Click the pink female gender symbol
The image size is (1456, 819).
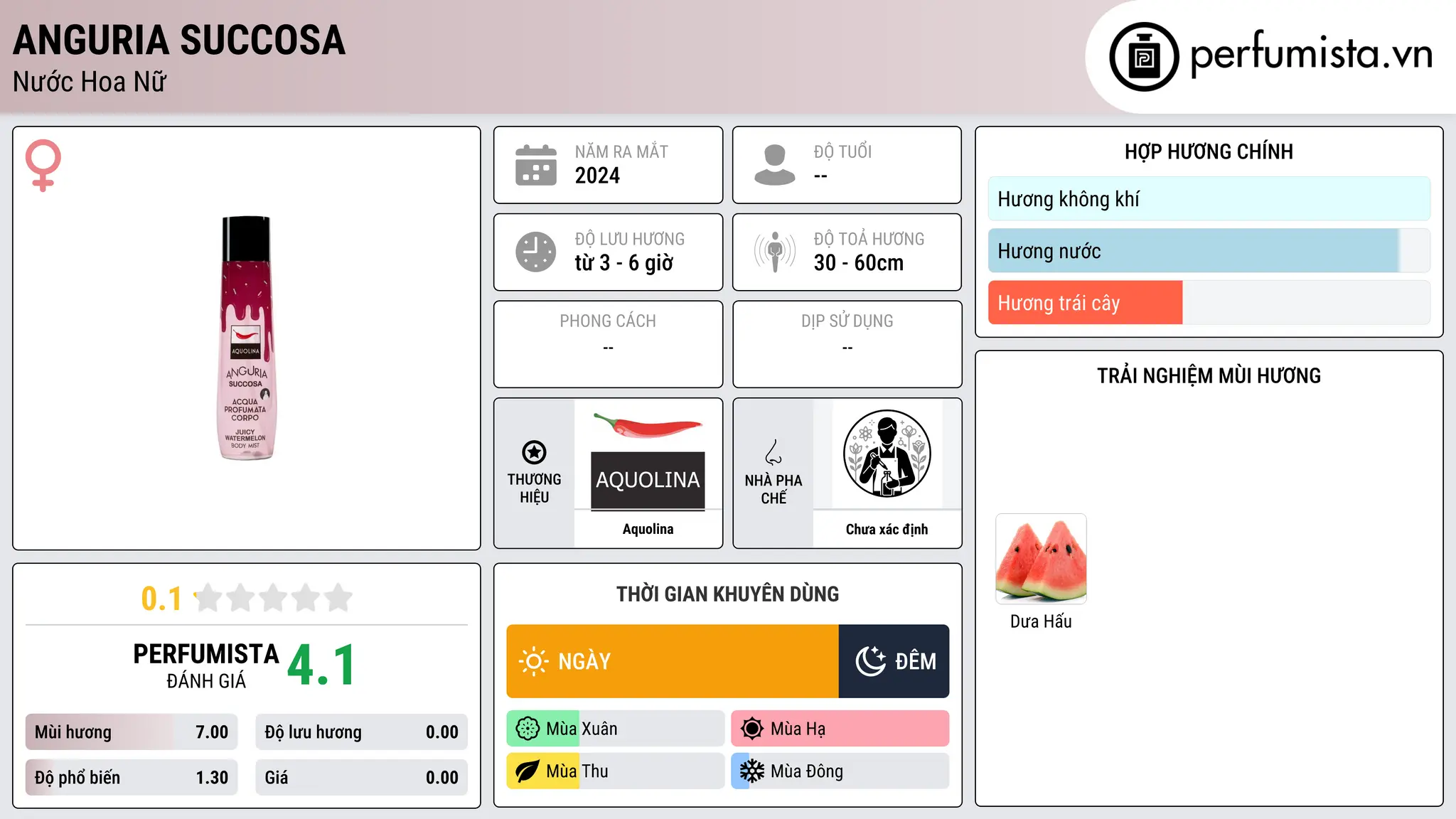pyautogui.click(x=43, y=165)
